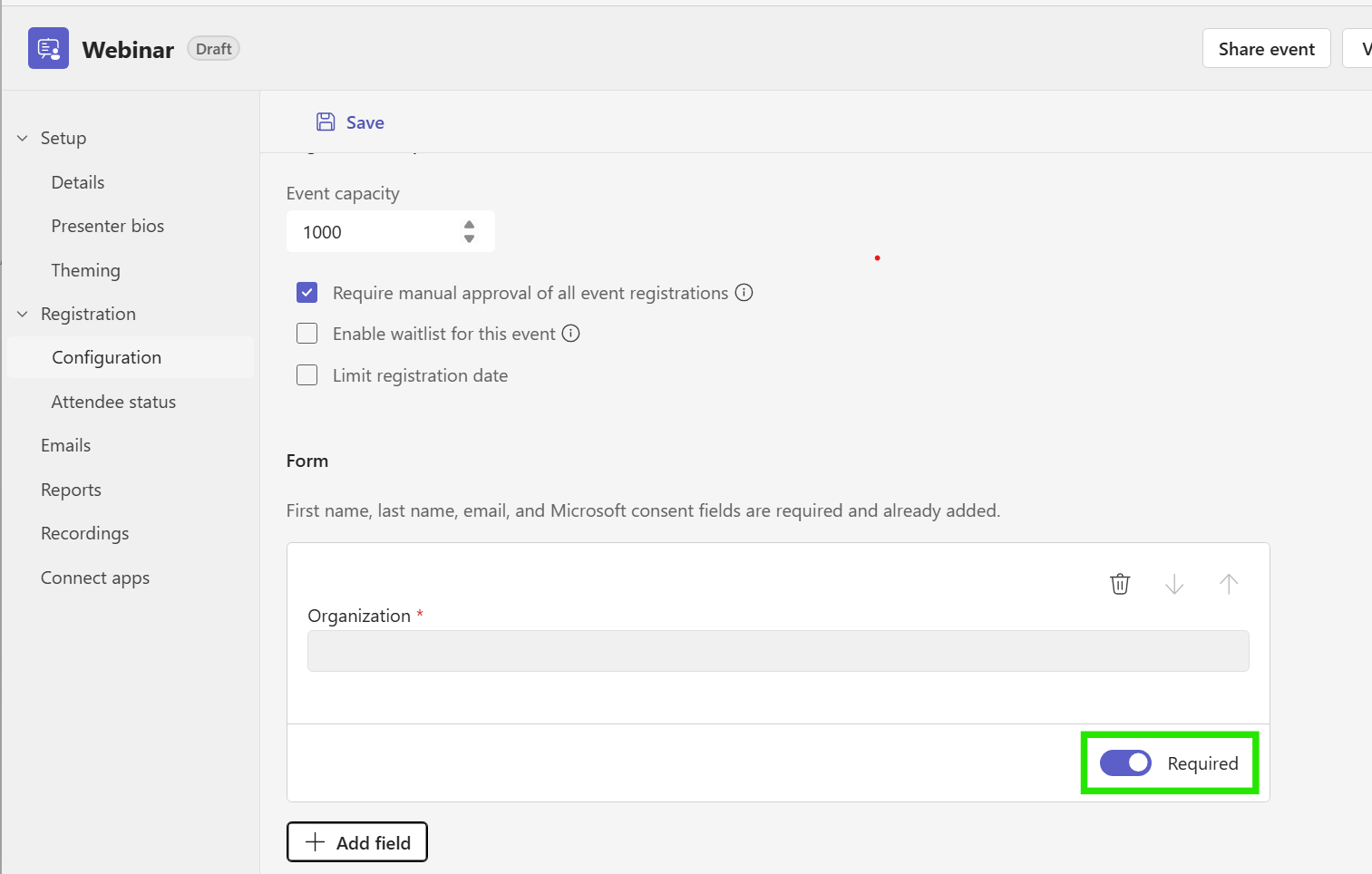
Task: Click the Webinar app logo icon
Action: tap(48, 48)
